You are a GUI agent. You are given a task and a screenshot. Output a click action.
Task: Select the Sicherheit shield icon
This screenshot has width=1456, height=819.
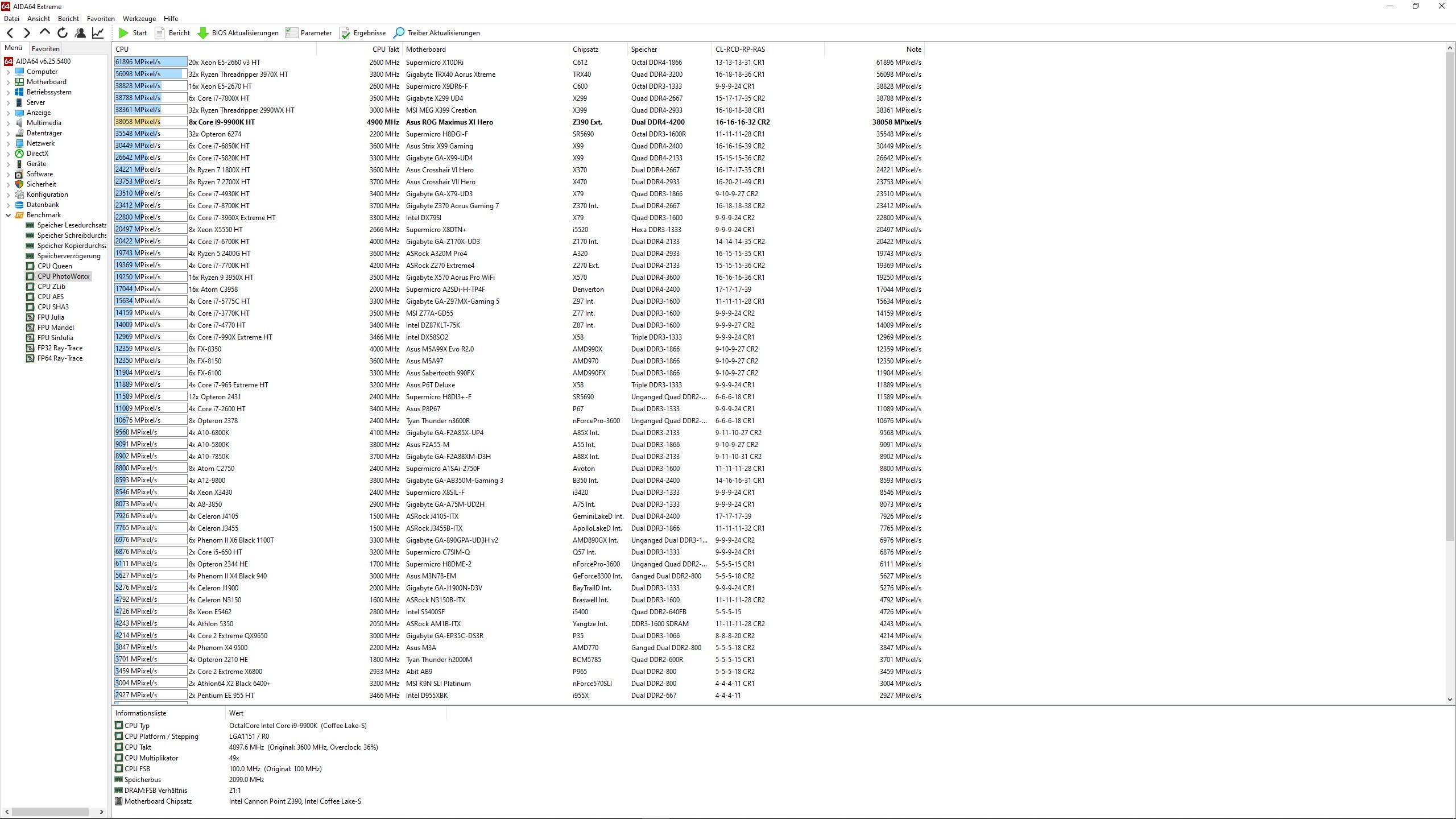tap(19, 184)
